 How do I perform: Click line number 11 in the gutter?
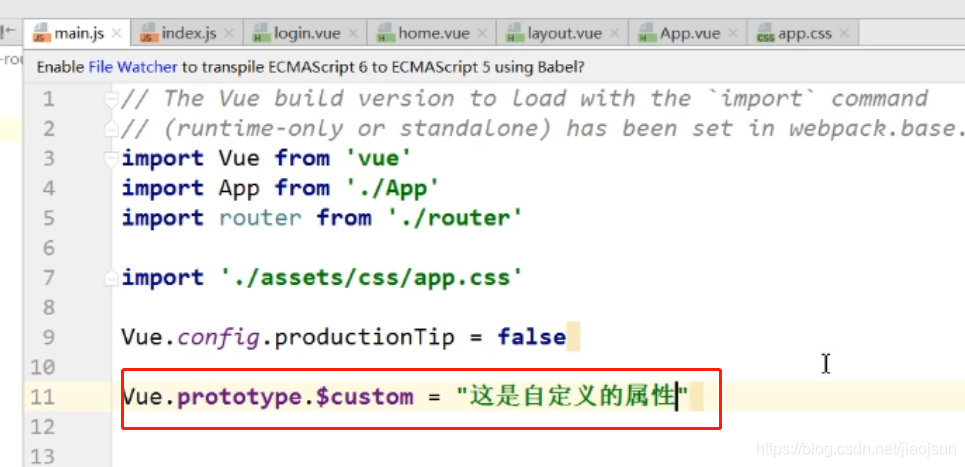click(42, 397)
